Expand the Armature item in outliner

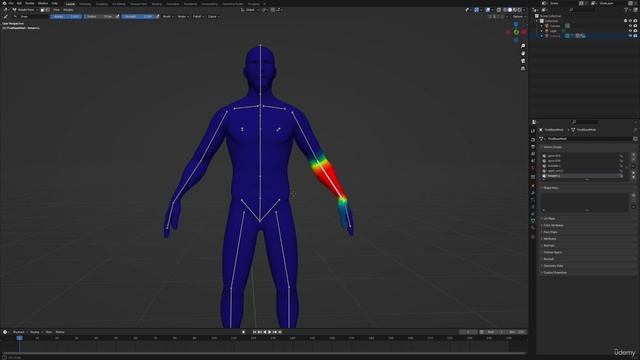[542, 36]
